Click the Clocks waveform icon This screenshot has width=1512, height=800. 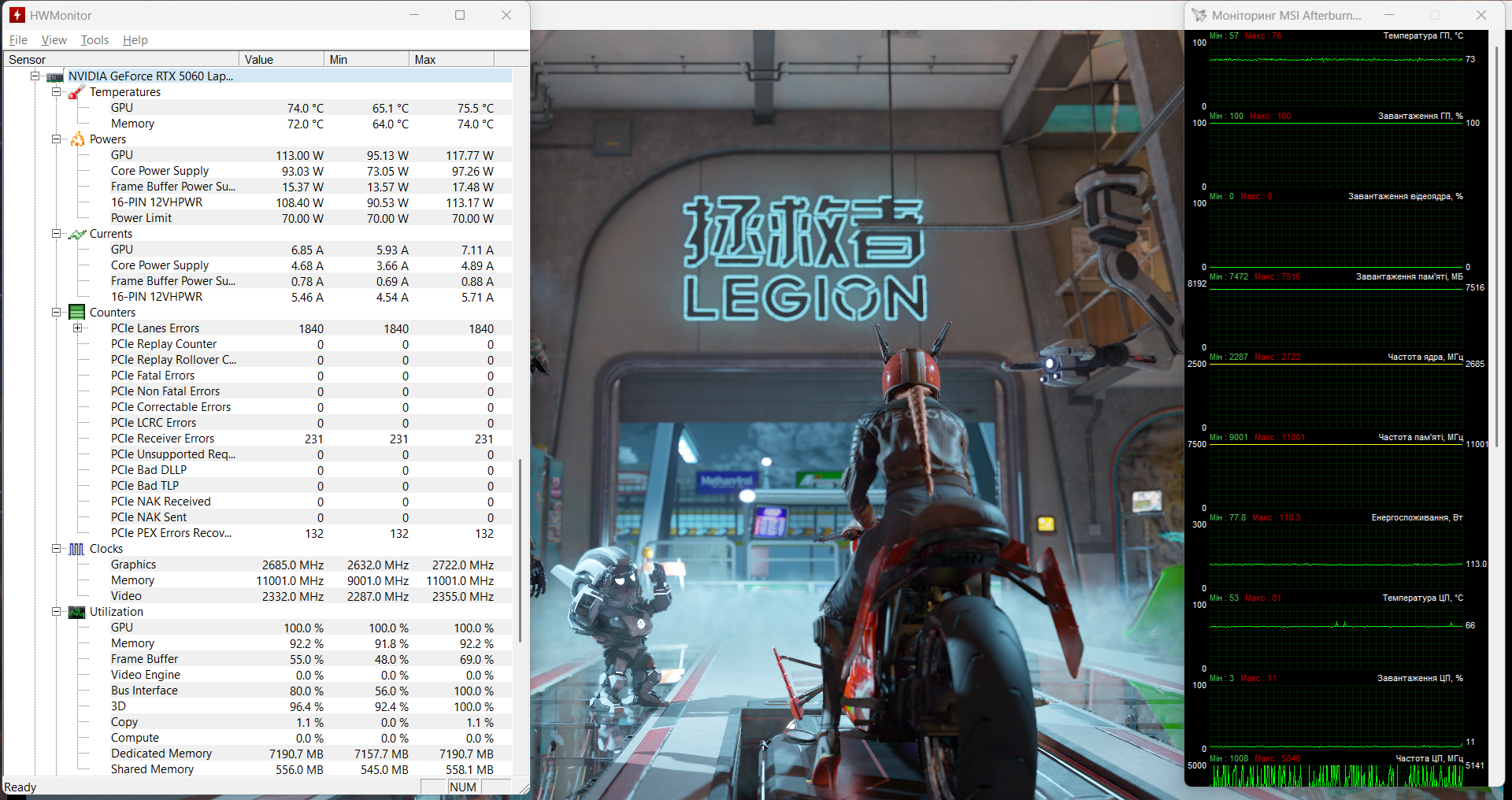76,549
